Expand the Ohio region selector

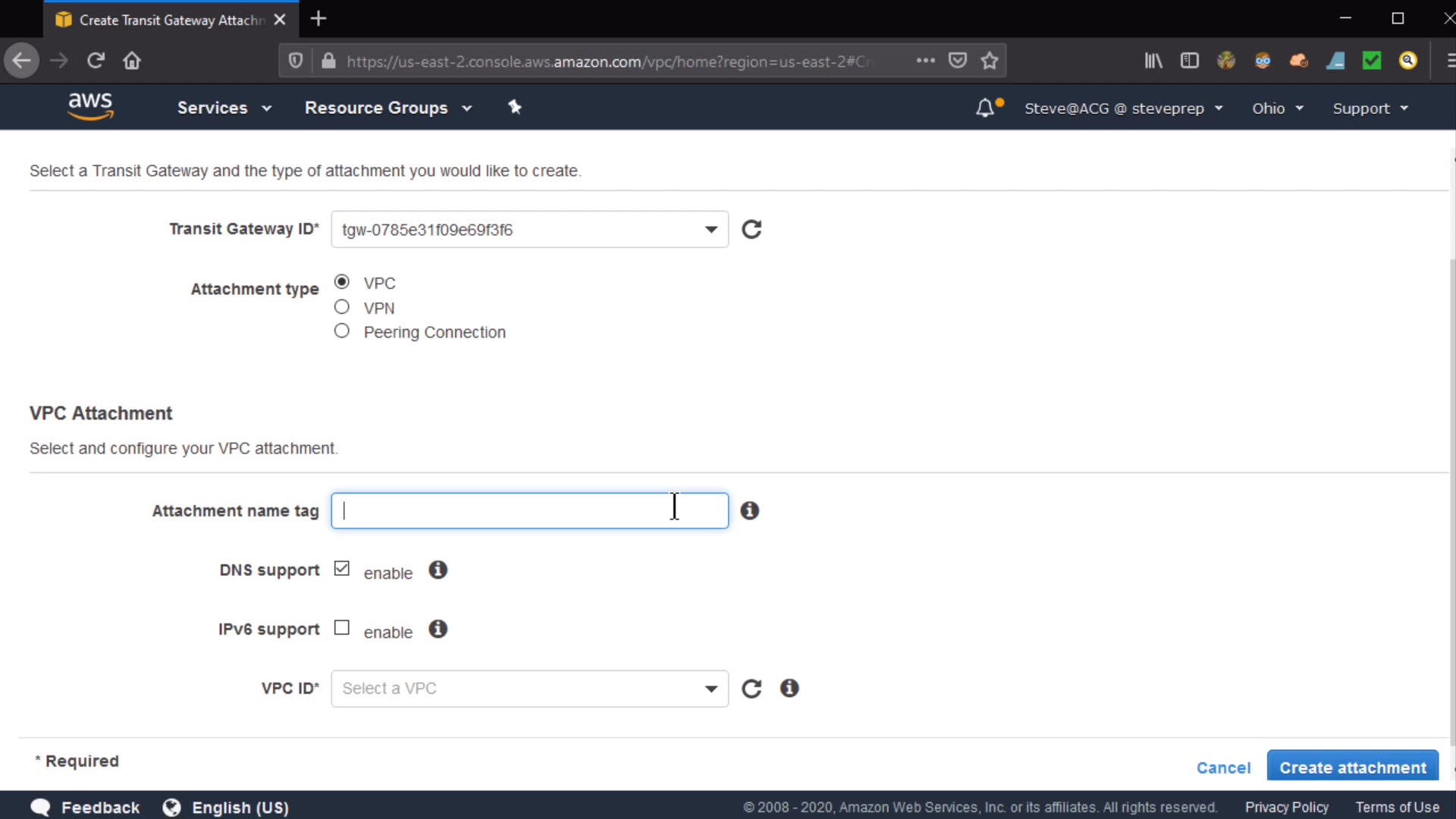[x=1277, y=108]
